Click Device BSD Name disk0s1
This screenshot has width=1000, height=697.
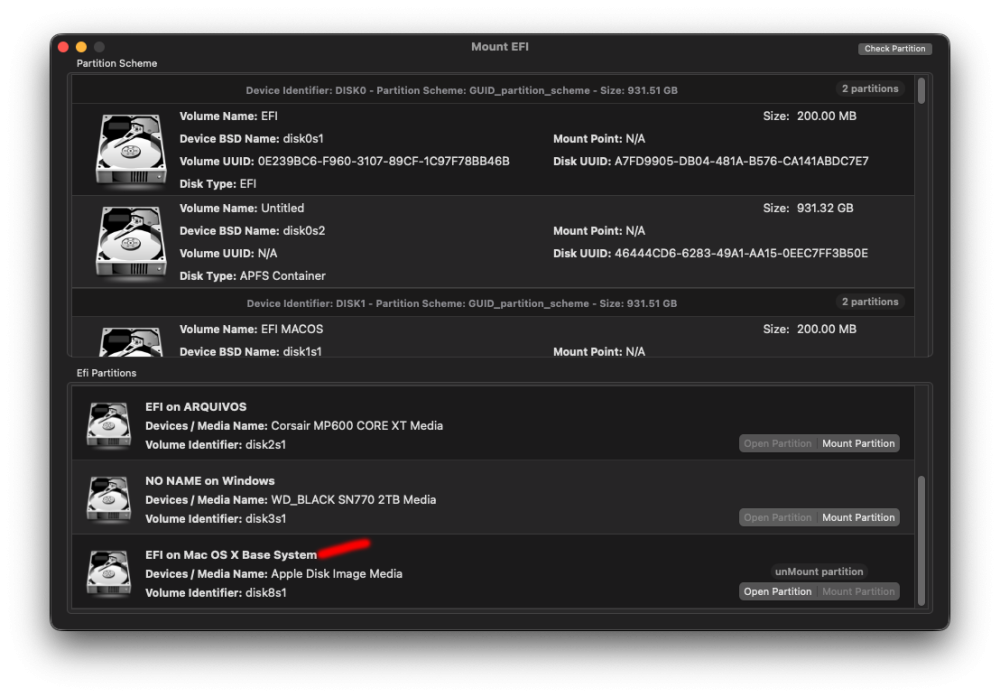tap(251, 138)
